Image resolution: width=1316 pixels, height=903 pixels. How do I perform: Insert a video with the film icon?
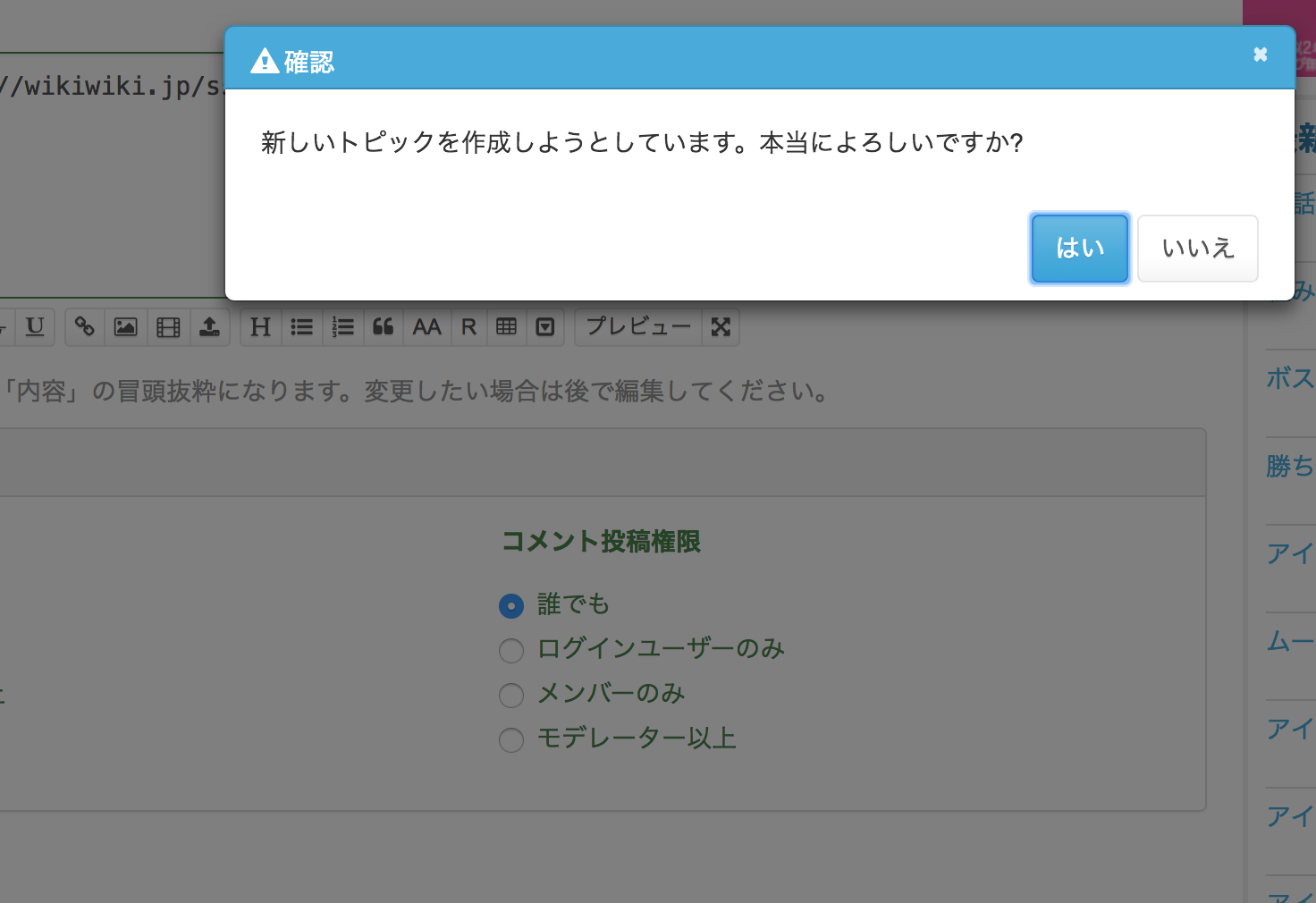pos(168,327)
